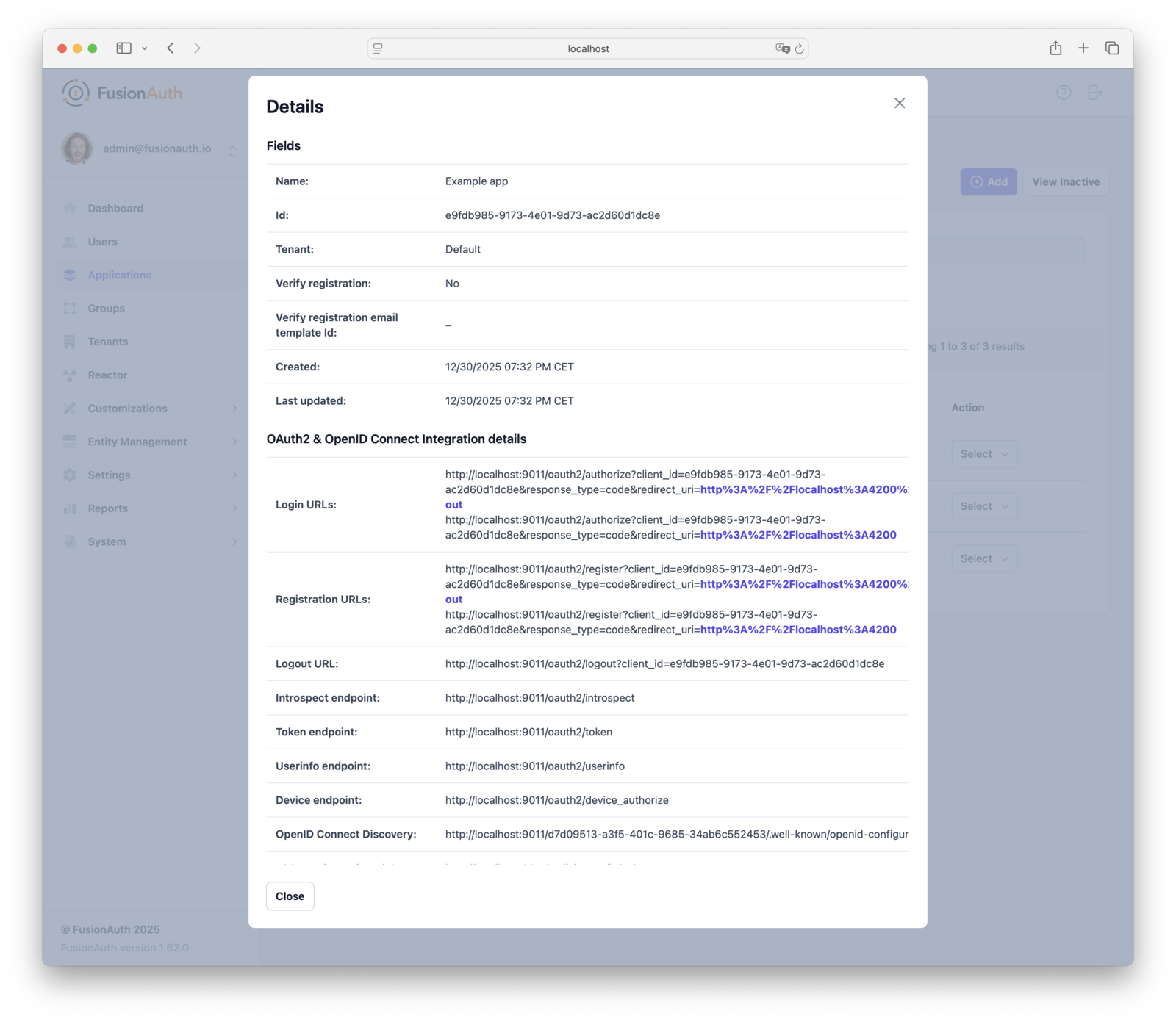Click the Groups sidebar icon

click(70, 308)
